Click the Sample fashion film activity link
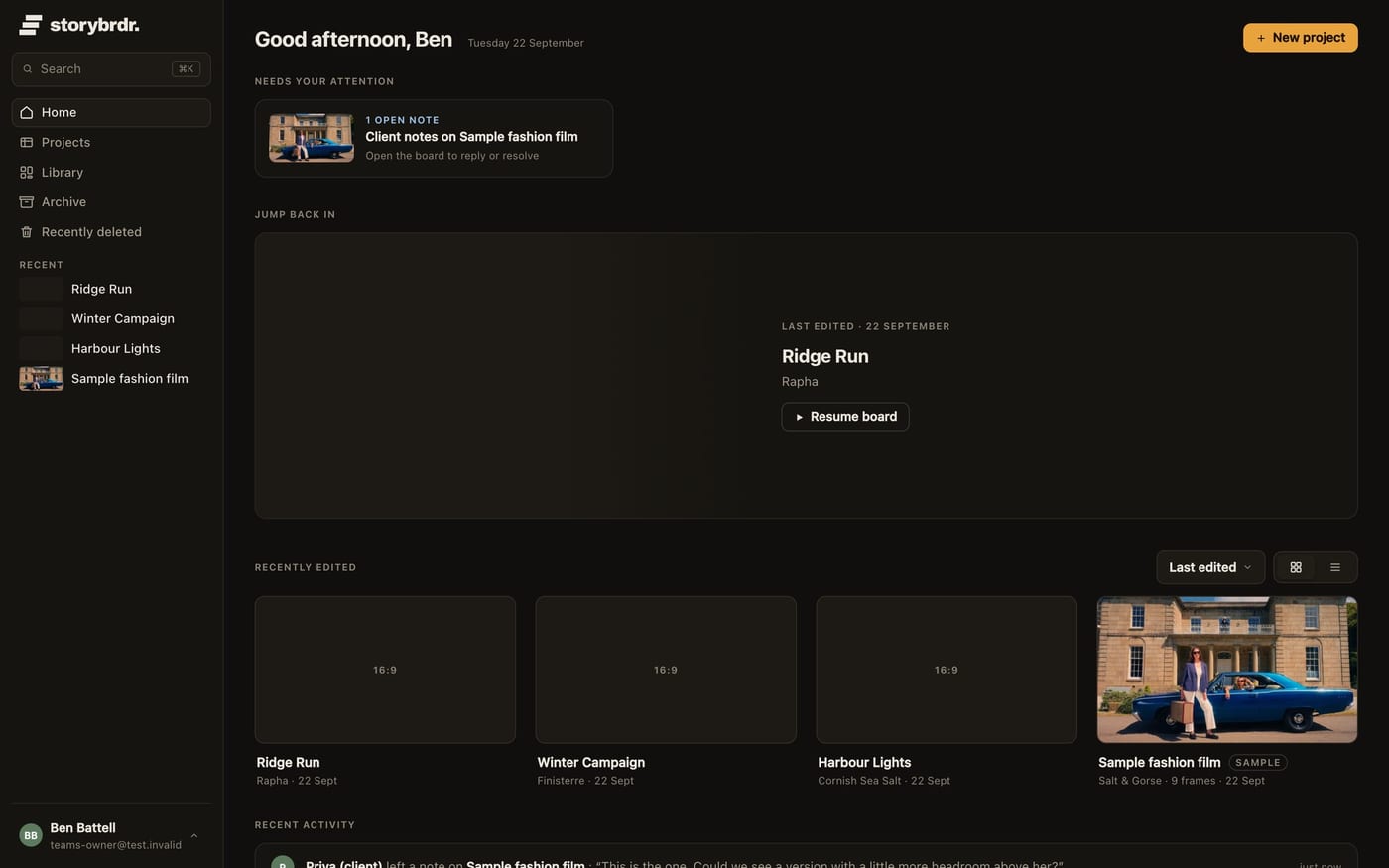This screenshot has width=1389, height=868. [526, 864]
